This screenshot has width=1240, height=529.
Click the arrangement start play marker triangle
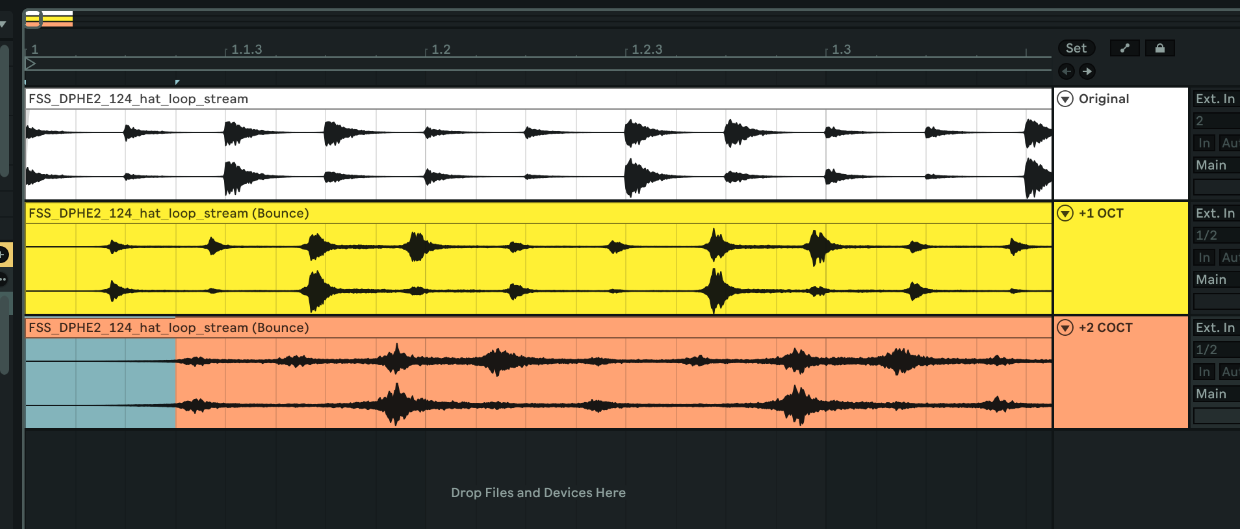[x=31, y=64]
